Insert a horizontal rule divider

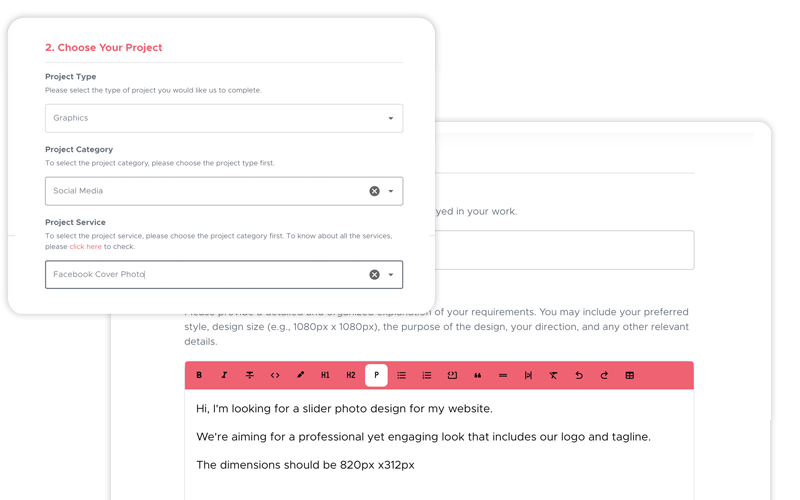pyautogui.click(x=503, y=375)
